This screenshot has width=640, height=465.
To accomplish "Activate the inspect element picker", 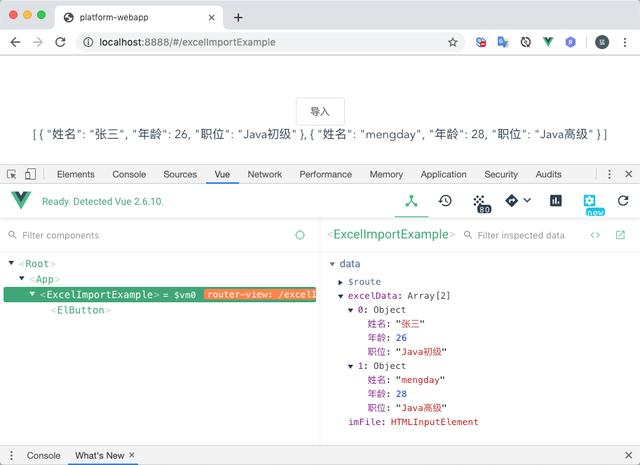I will tap(12, 174).
